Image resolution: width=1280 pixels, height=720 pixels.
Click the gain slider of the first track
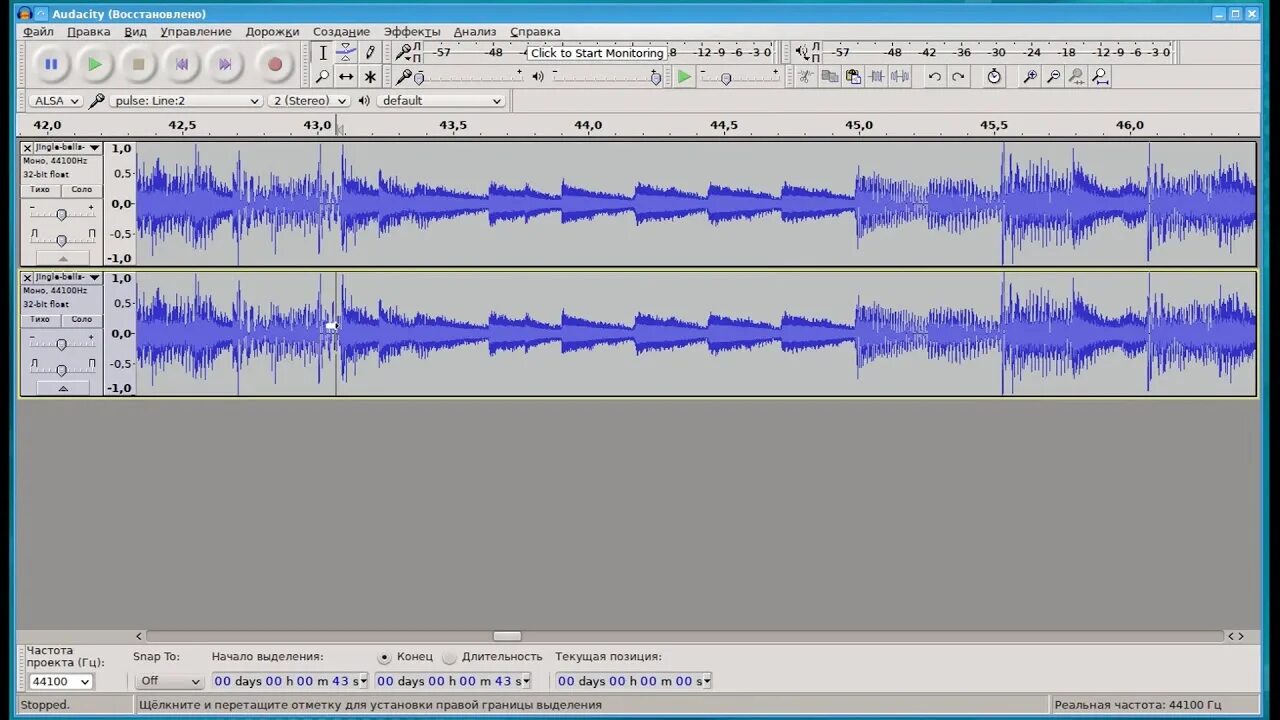coord(62,214)
